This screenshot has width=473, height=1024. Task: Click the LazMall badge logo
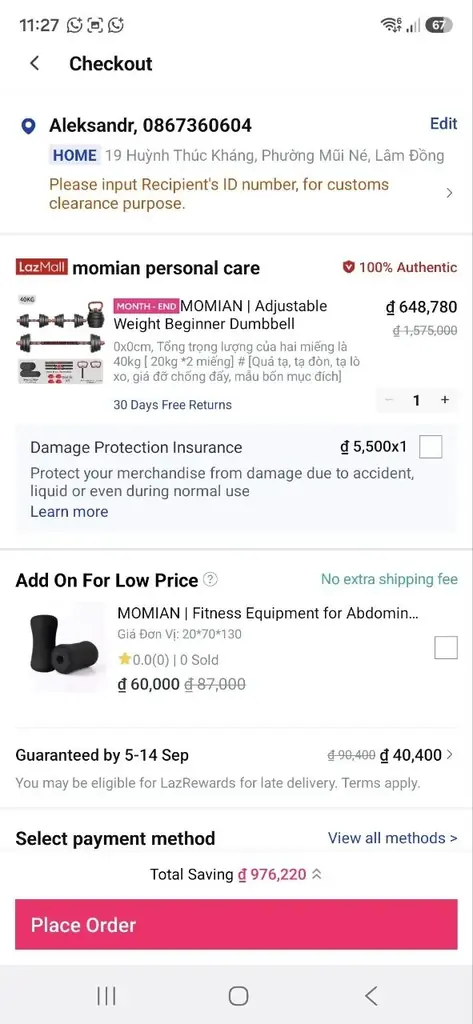coord(42,267)
